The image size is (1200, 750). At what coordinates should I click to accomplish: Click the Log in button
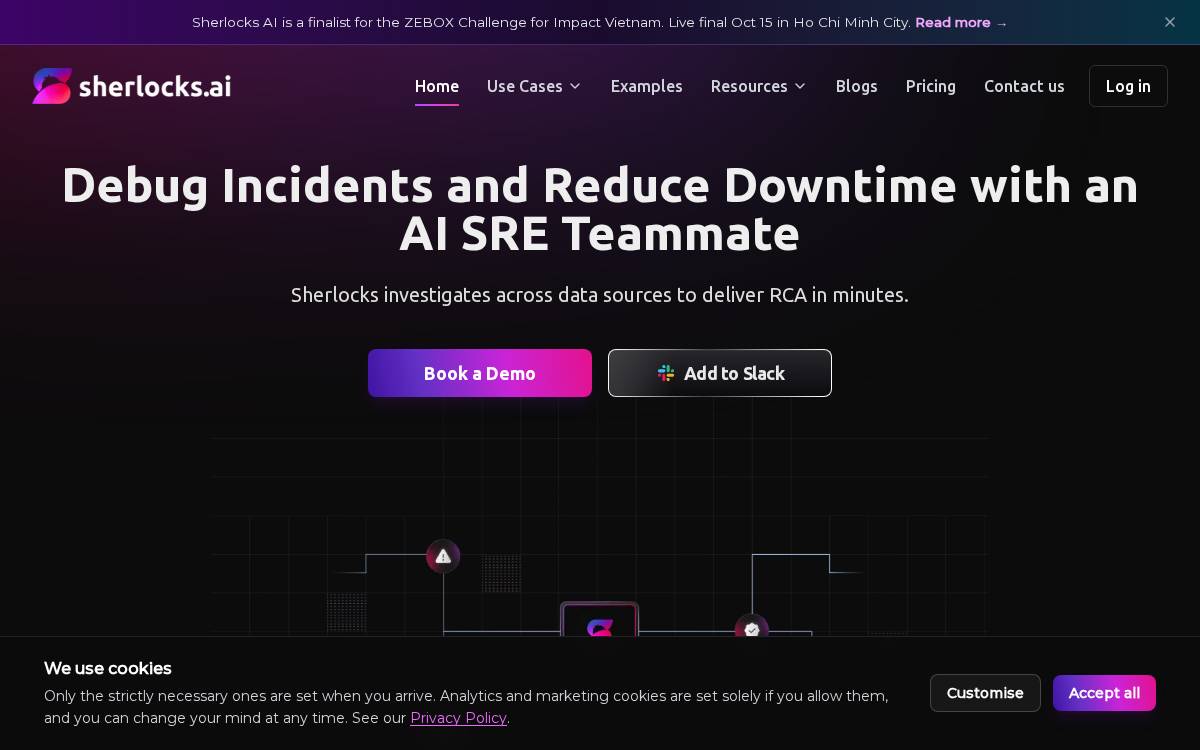click(1128, 86)
